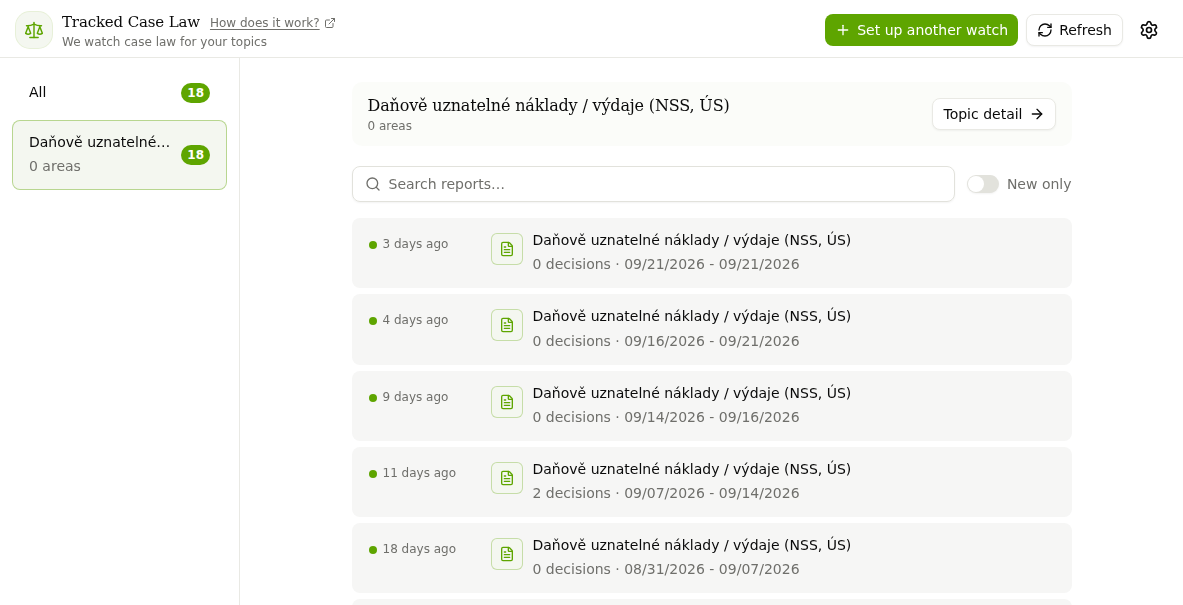Click the Tracked Case Law title

[x=131, y=22]
